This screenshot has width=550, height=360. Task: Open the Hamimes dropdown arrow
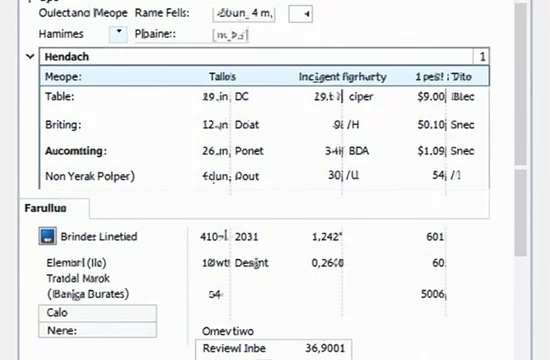pos(118,34)
